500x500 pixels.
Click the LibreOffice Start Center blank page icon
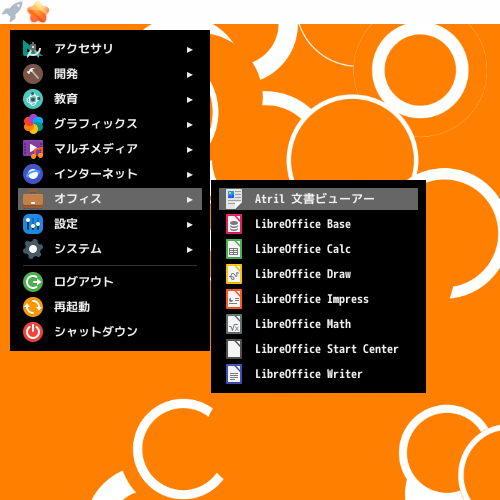click(x=234, y=349)
